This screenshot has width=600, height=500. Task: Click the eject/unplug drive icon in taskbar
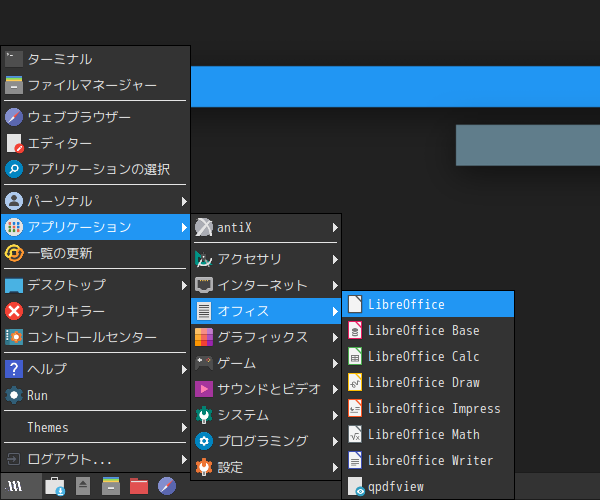tap(83, 486)
